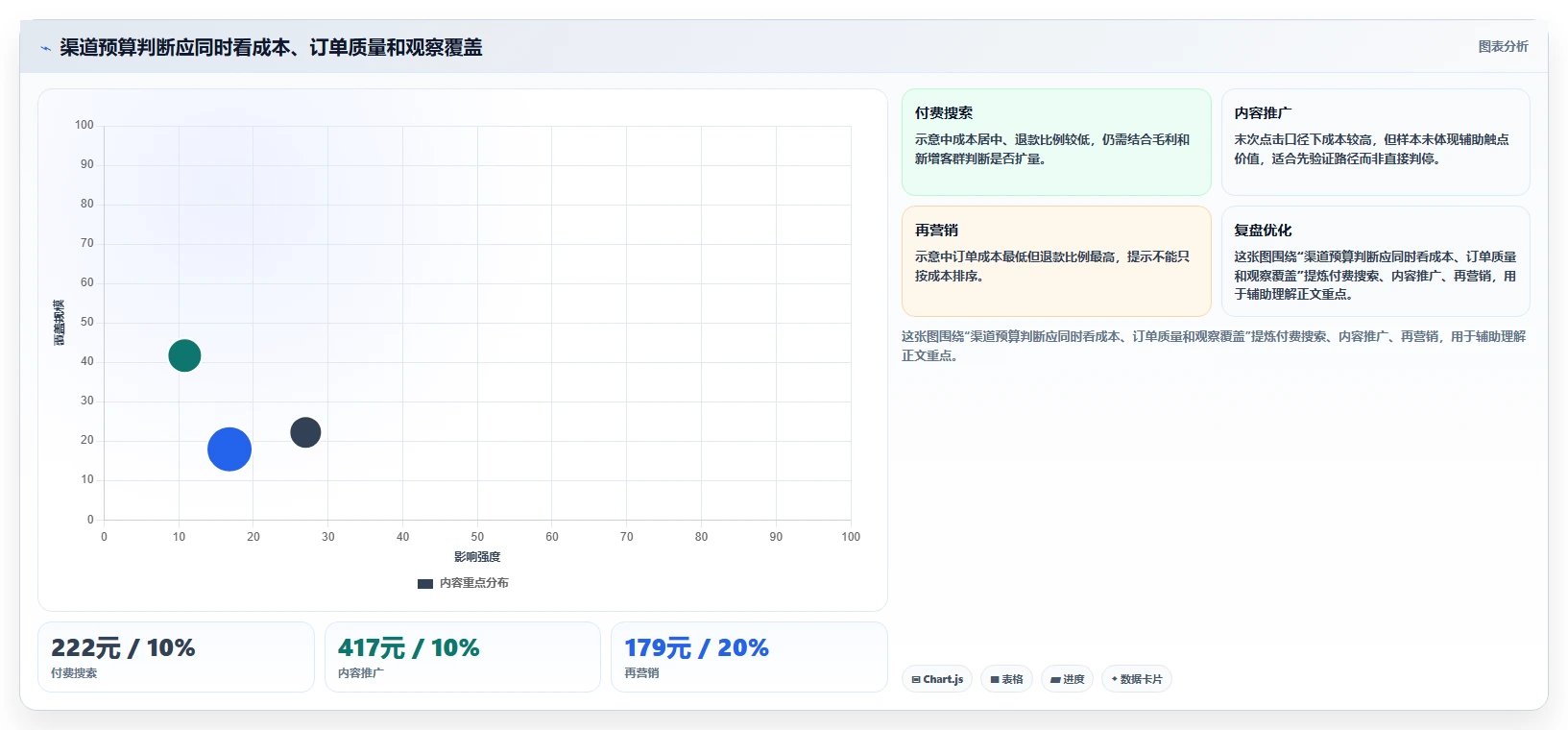Open the green 付费搜索 insight card

click(1056, 142)
